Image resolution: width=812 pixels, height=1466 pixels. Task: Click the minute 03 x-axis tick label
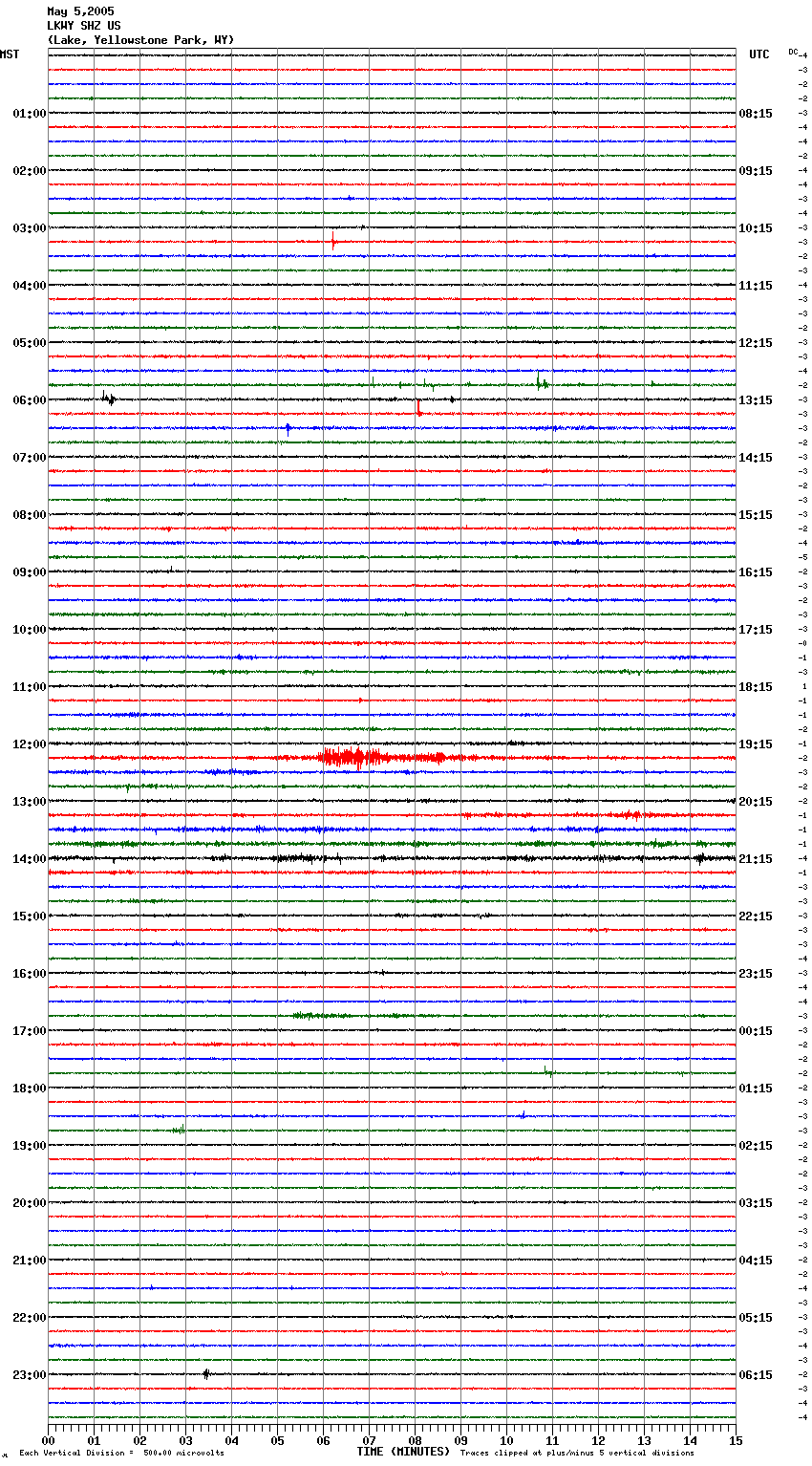(x=185, y=1440)
